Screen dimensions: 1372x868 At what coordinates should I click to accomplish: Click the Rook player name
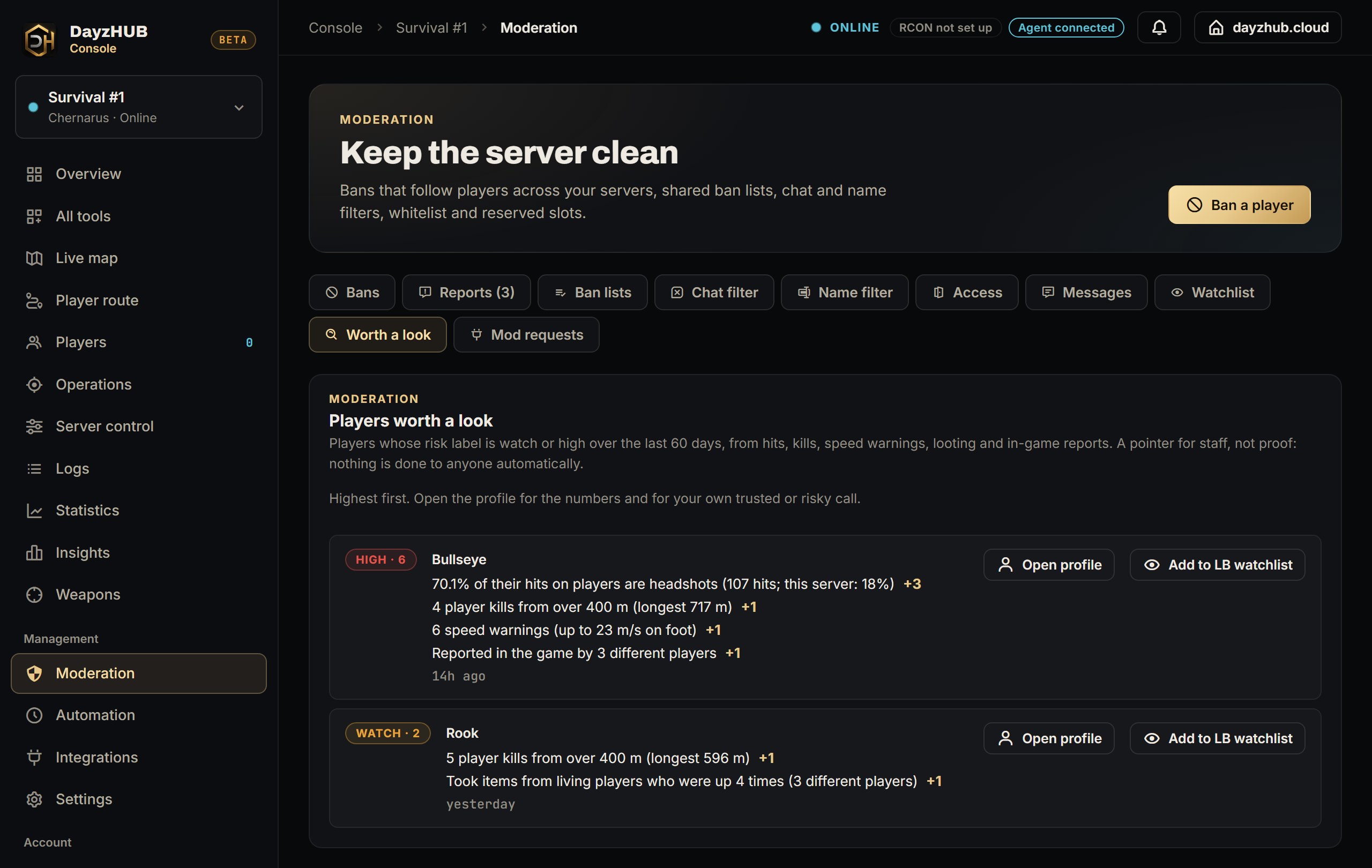pos(462,733)
